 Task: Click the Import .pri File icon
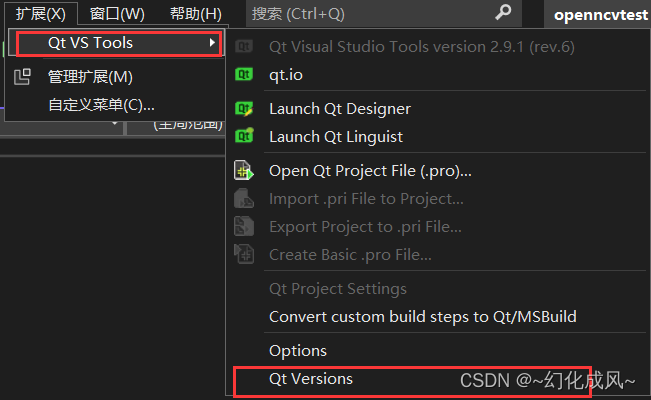(x=243, y=199)
